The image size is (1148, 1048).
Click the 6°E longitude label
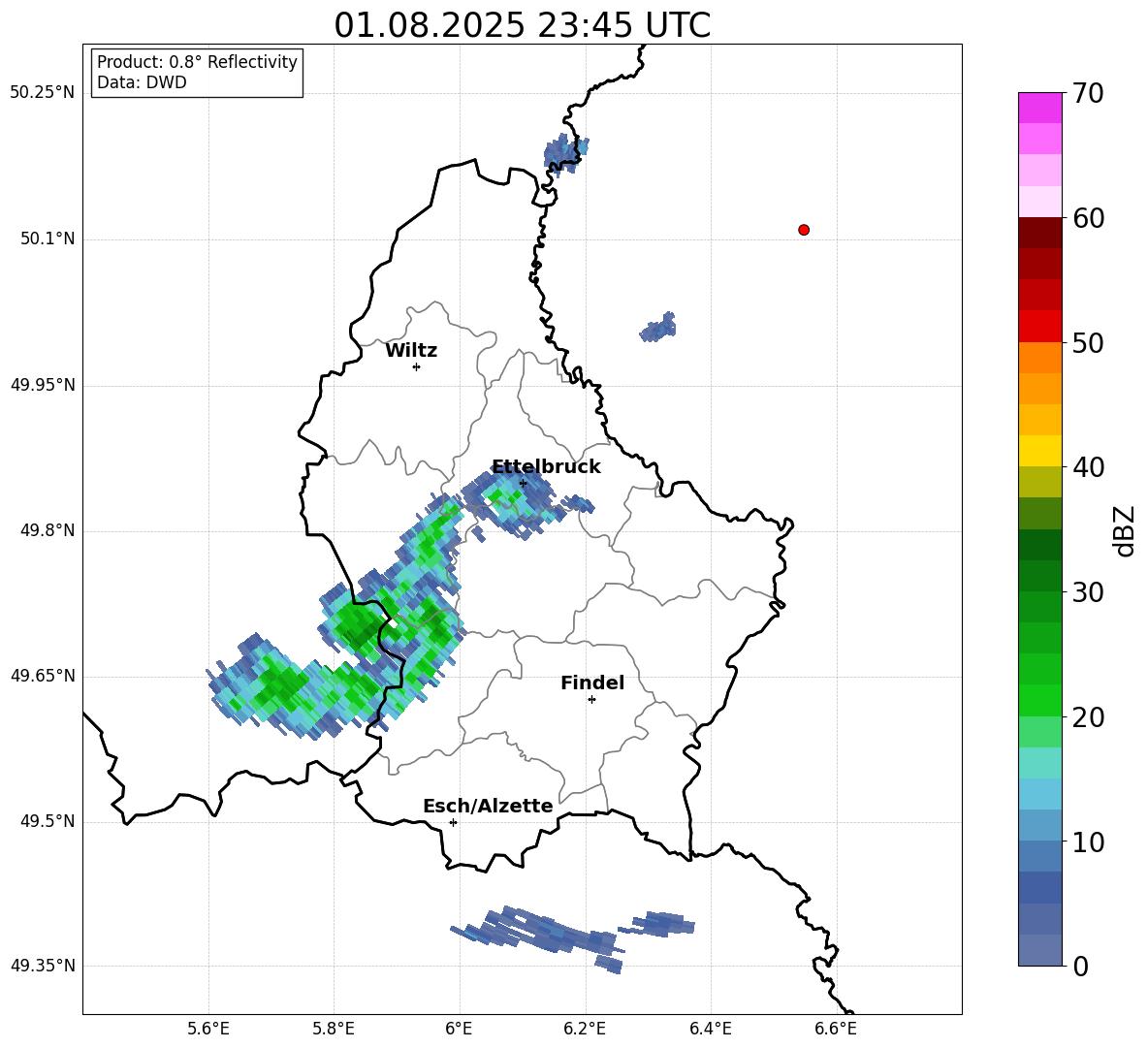tap(459, 1029)
